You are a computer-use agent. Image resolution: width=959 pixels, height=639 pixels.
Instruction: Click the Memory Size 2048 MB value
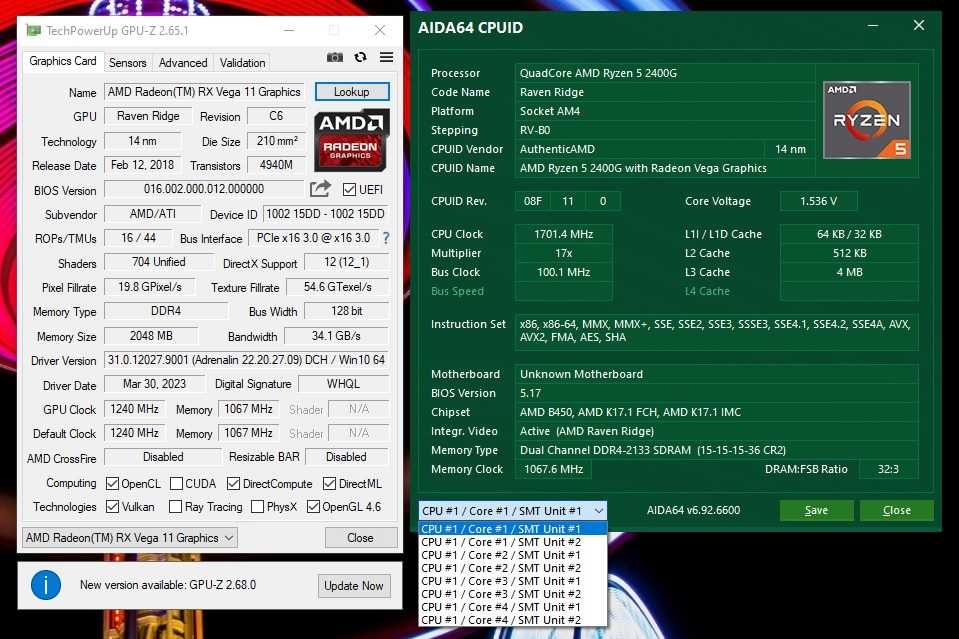click(x=151, y=336)
